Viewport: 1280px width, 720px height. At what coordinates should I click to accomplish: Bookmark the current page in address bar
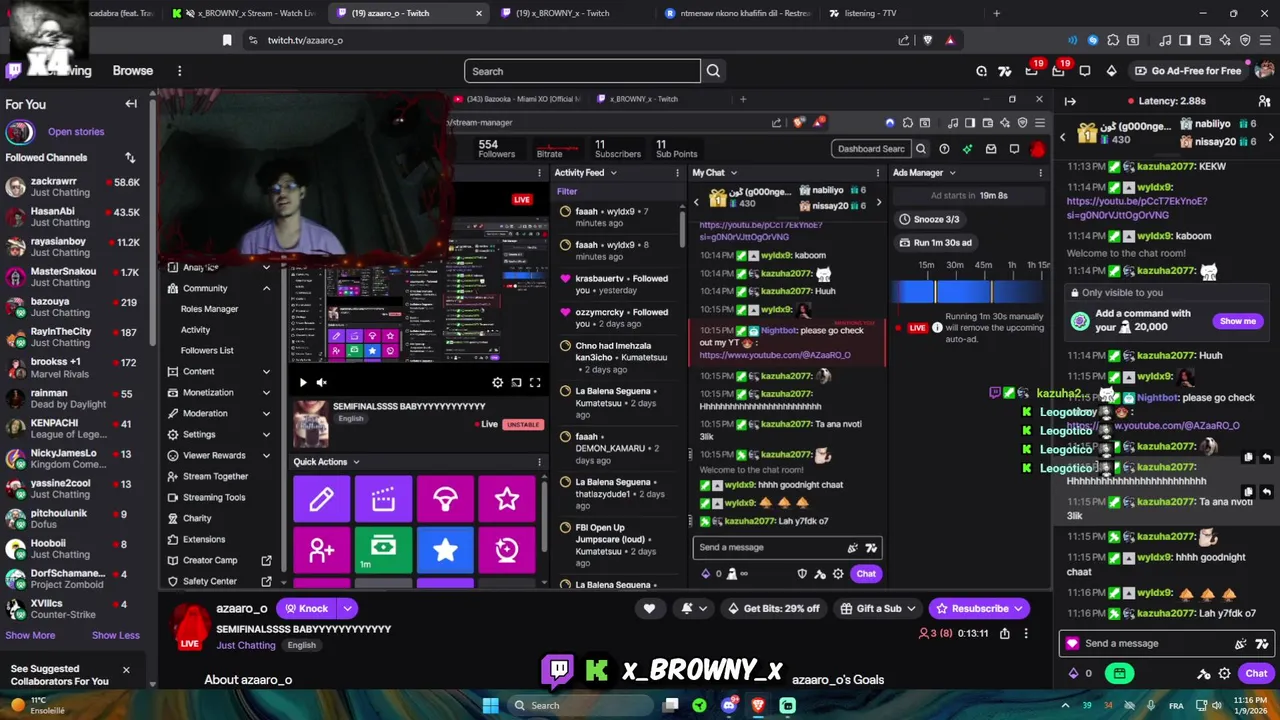point(227,40)
